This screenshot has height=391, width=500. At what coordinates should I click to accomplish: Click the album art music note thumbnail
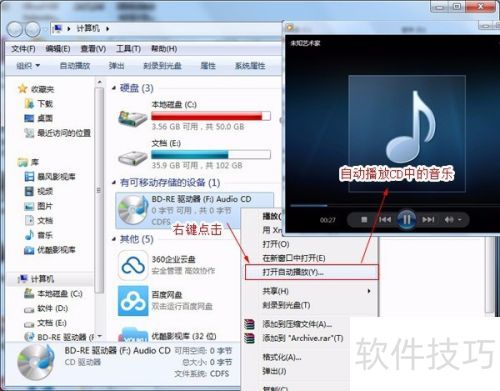[407, 133]
